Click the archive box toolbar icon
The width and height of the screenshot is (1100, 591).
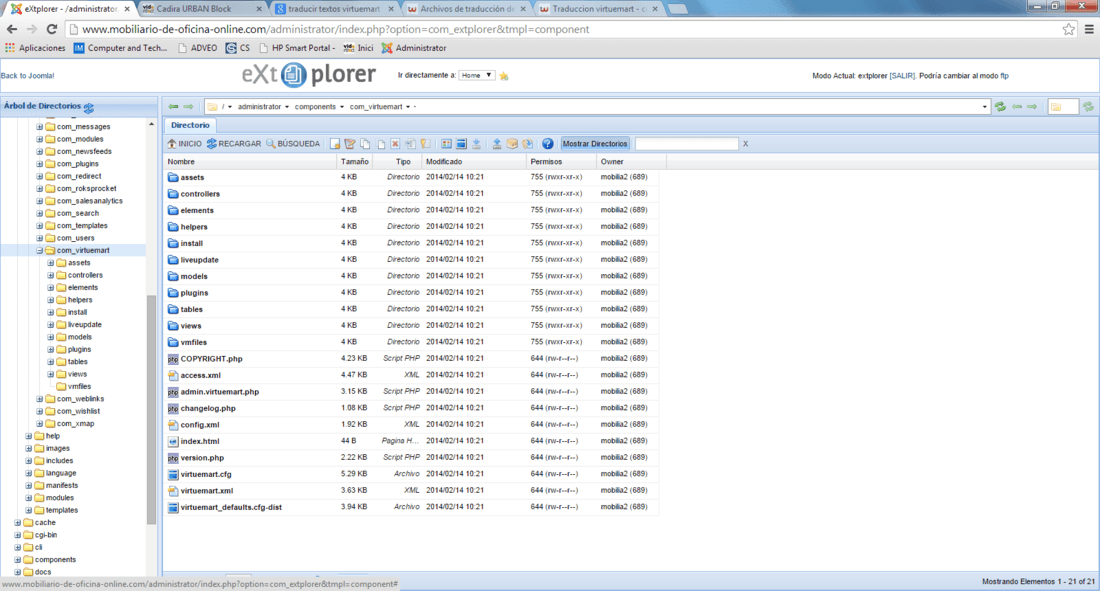[512, 144]
